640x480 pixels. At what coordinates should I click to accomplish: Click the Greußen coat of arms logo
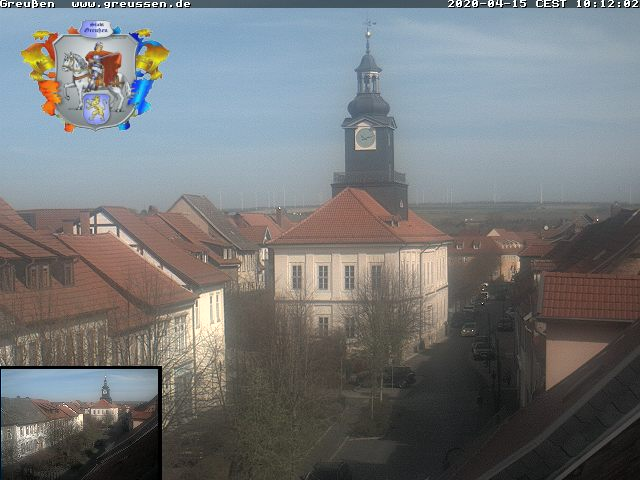95,76
